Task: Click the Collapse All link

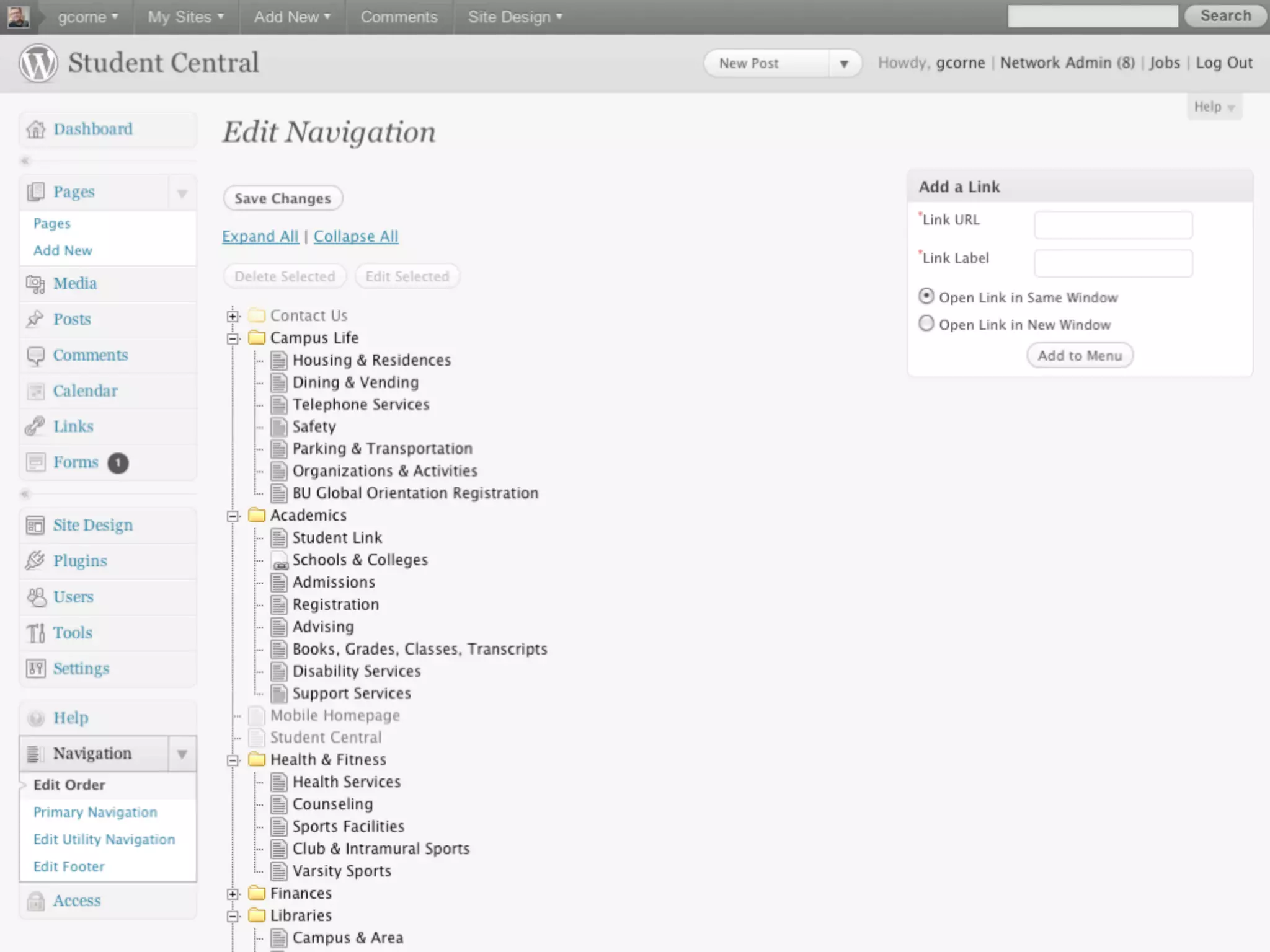Action: pos(356,236)
